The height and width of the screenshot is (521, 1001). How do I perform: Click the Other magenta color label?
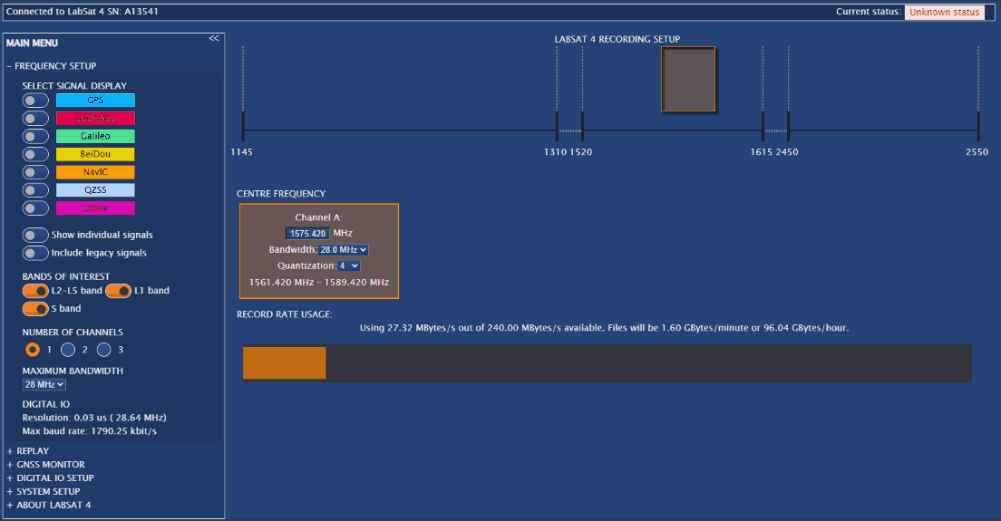95,208
